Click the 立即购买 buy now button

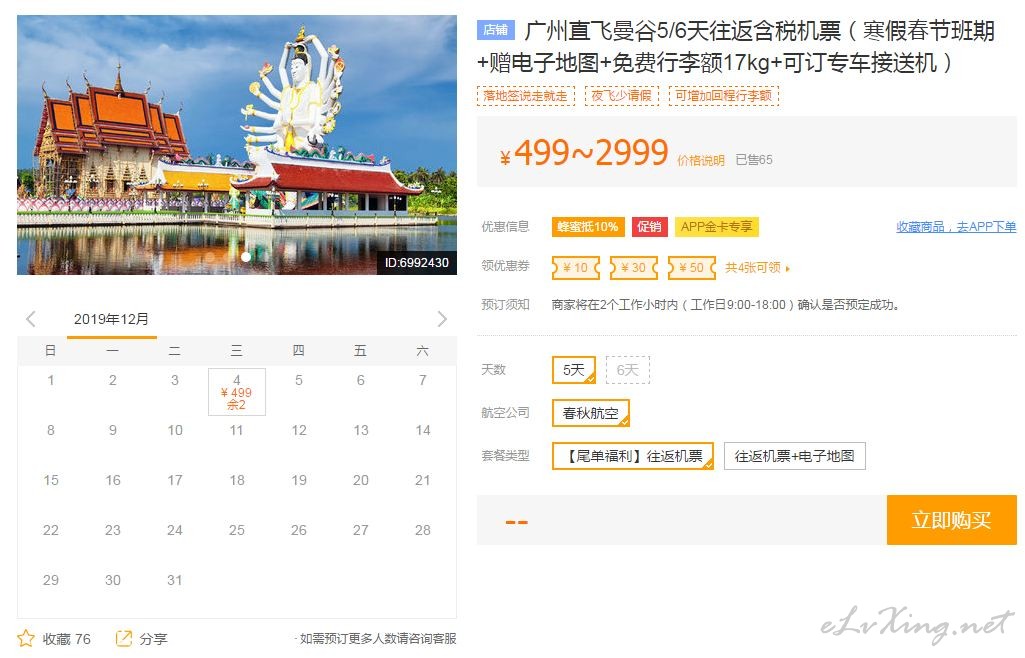pos(952,520)
